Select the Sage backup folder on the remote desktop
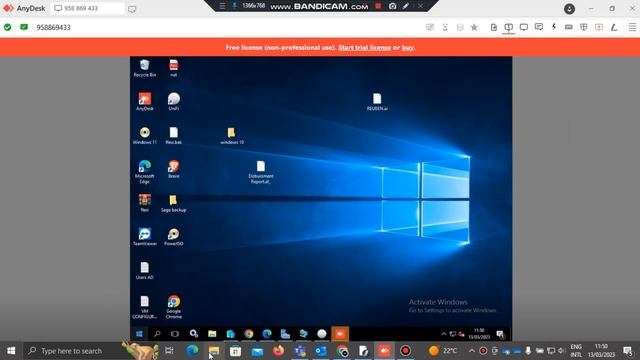 [173, 203]
